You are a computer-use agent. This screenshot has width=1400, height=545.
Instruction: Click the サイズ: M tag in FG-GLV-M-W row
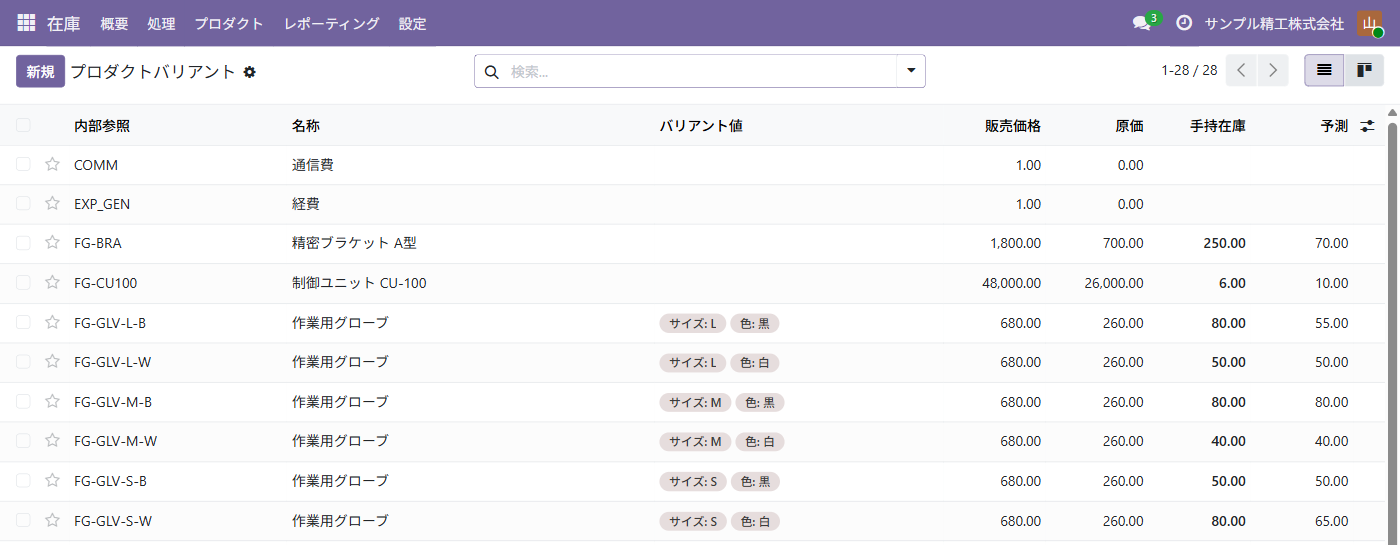696,442
